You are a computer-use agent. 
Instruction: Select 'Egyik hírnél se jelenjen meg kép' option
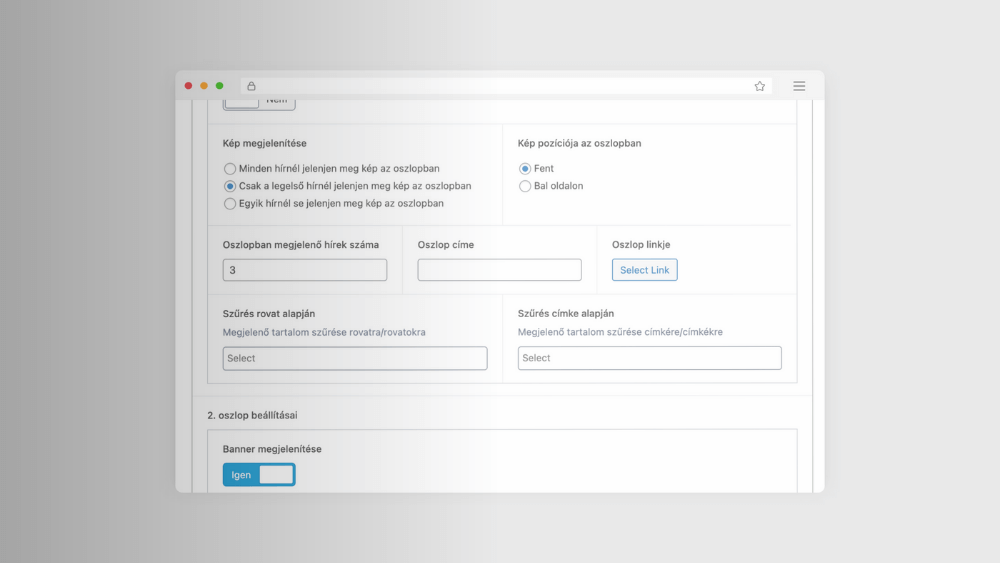point(230,203)
